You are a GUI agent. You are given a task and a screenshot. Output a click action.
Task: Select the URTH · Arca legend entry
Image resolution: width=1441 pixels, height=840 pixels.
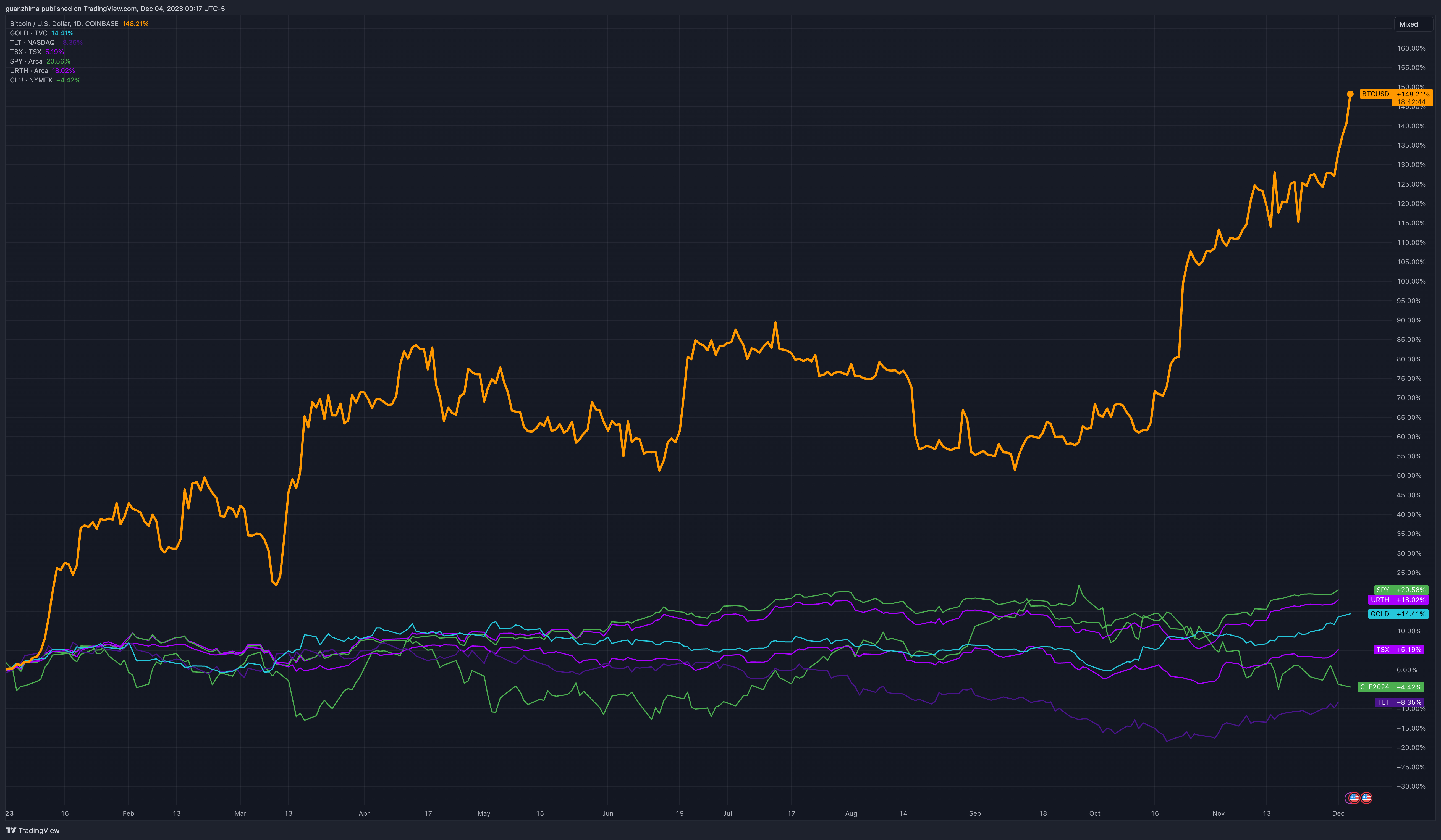click(x=42, y=70)
